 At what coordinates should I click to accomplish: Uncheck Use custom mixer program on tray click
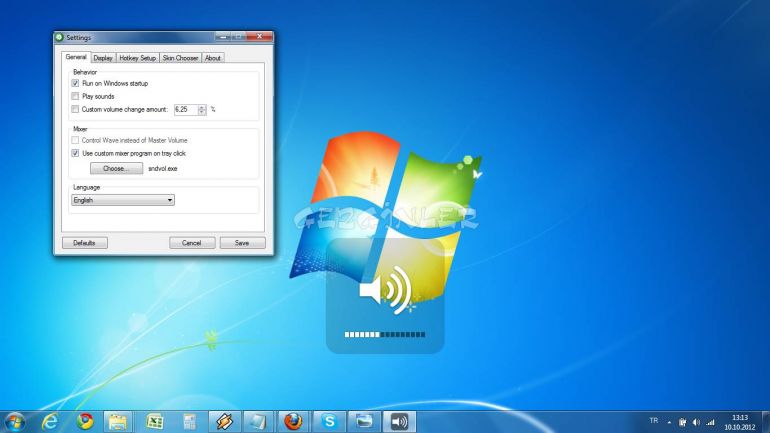75,153
